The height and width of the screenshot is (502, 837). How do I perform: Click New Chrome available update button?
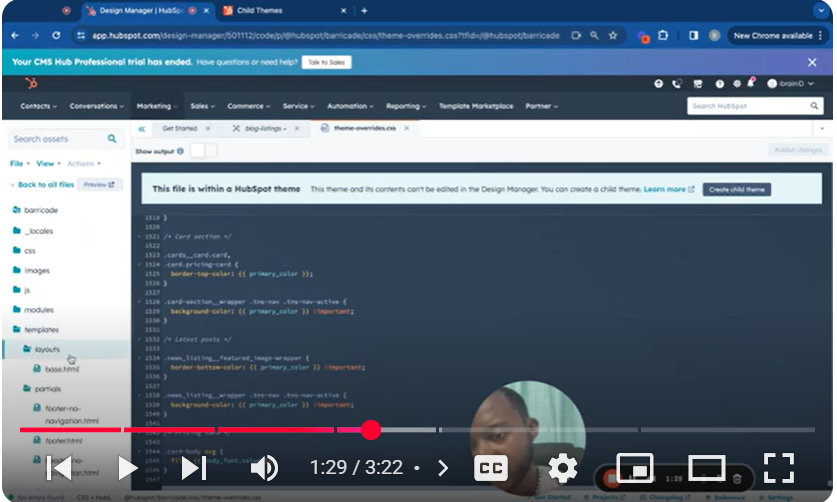pos(778,35)
